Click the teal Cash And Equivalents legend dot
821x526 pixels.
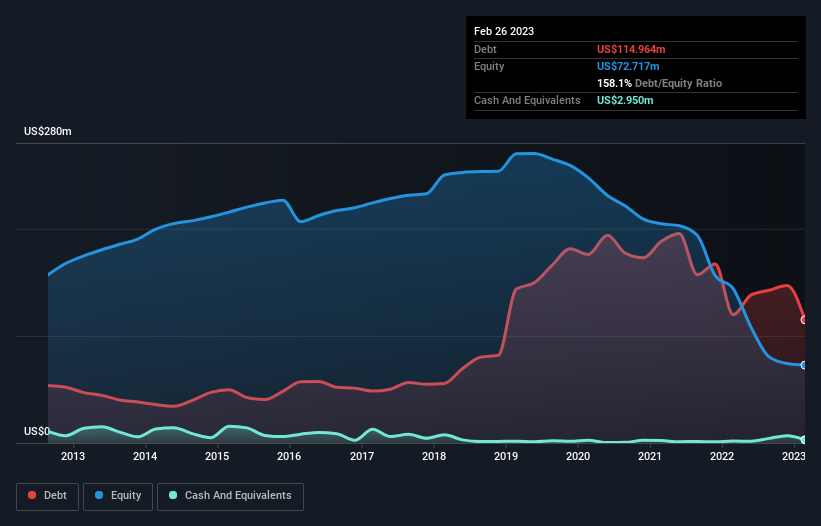click(173, 495)
